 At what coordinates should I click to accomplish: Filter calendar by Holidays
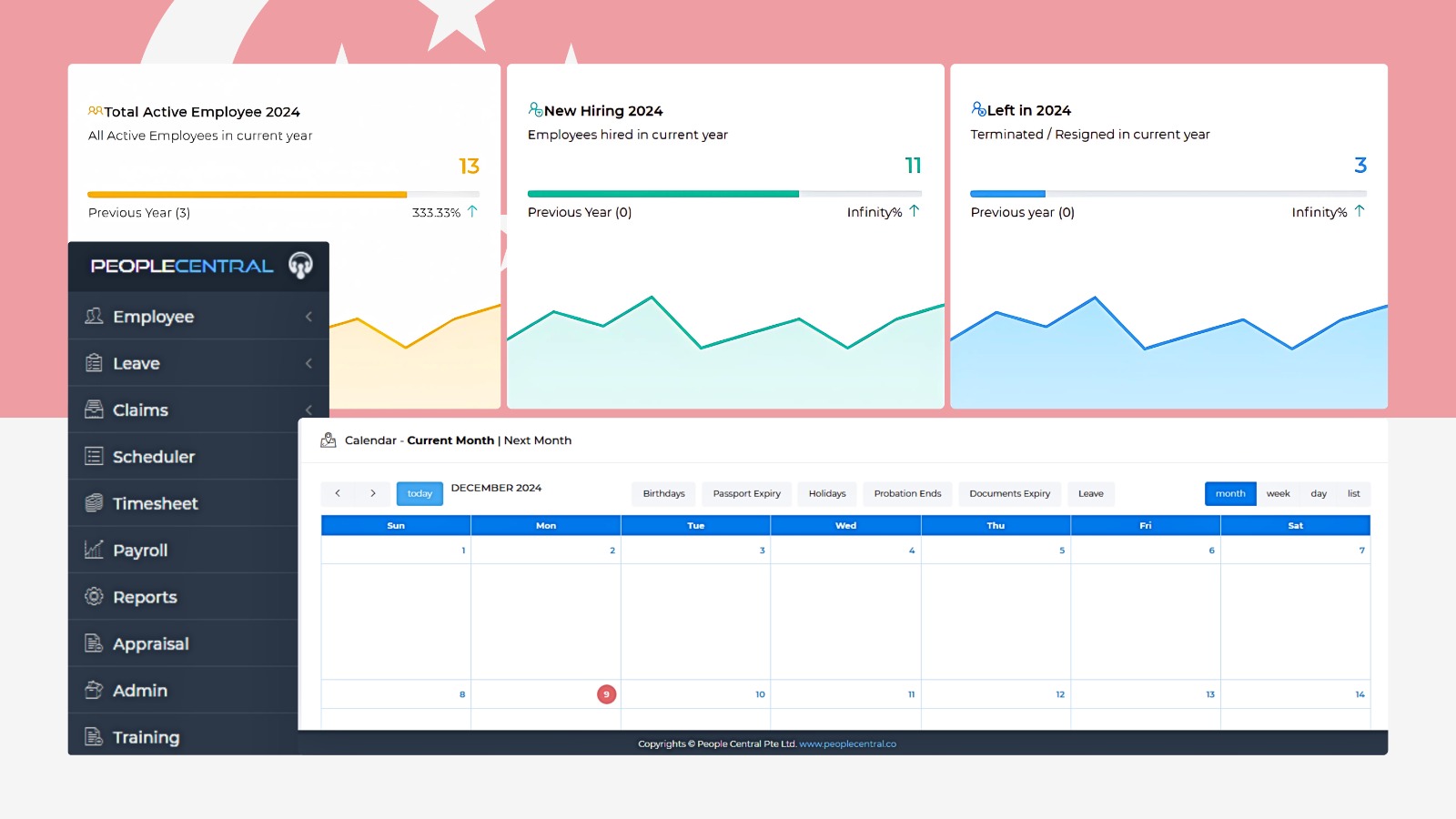pyautogui.click(x=827, y=493)
